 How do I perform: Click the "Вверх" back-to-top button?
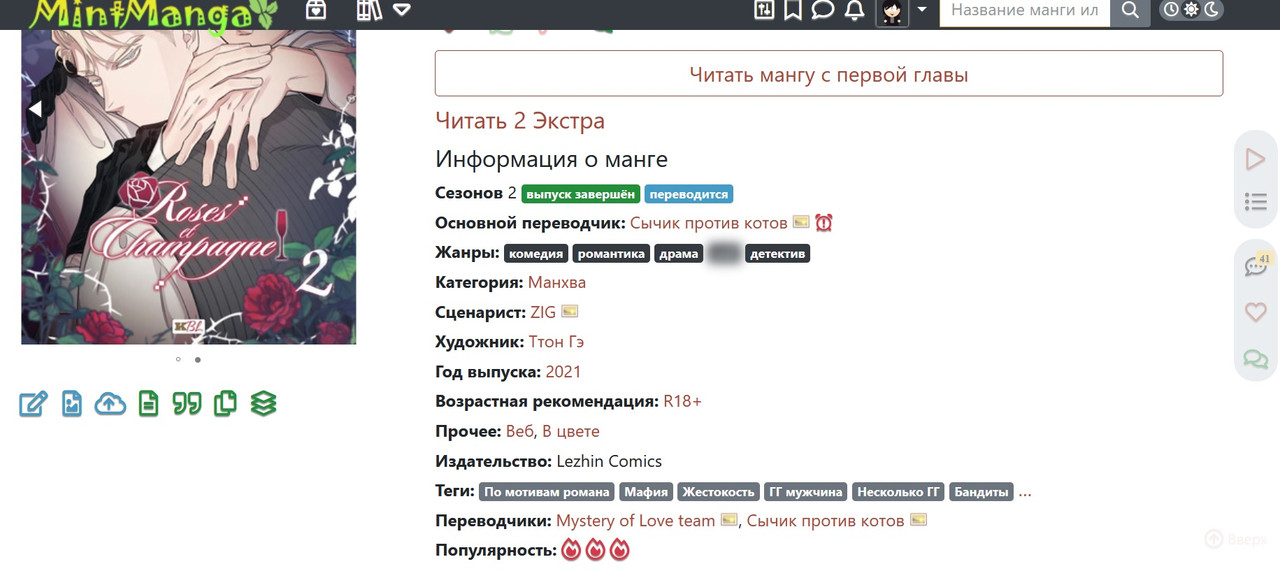pos(1236,539)
